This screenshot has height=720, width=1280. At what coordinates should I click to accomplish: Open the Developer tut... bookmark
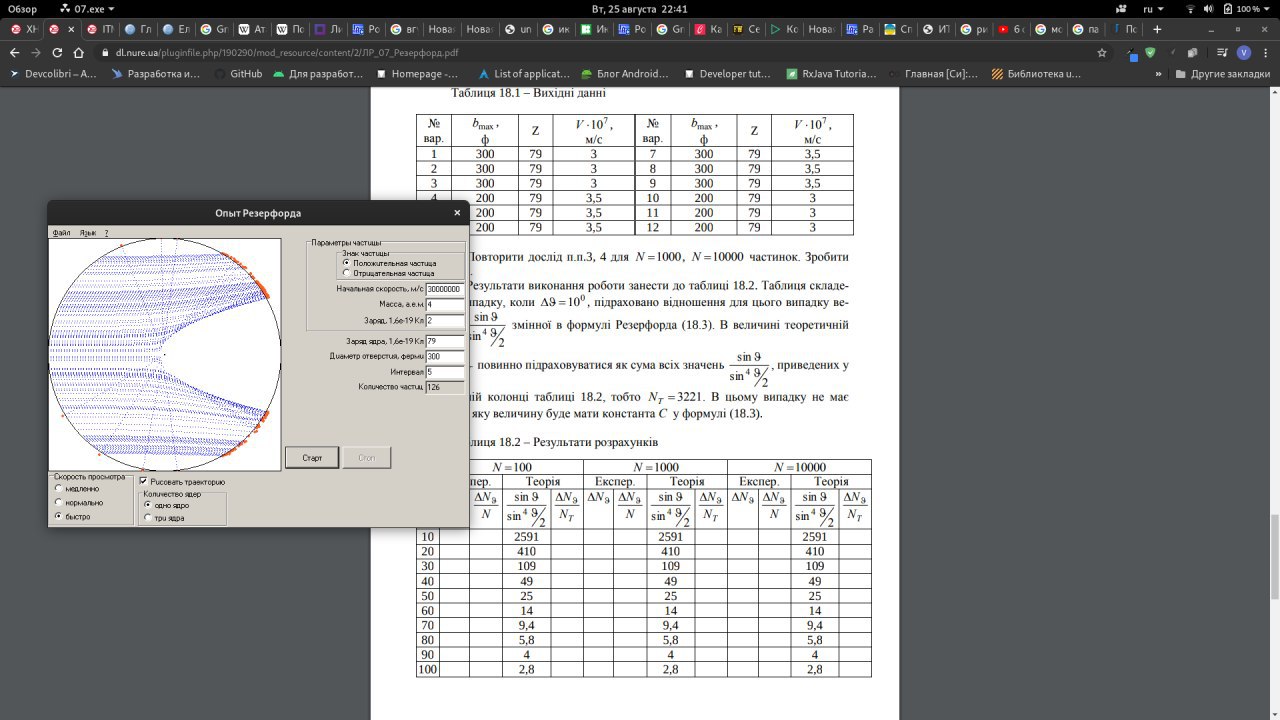tap(726, 74)
